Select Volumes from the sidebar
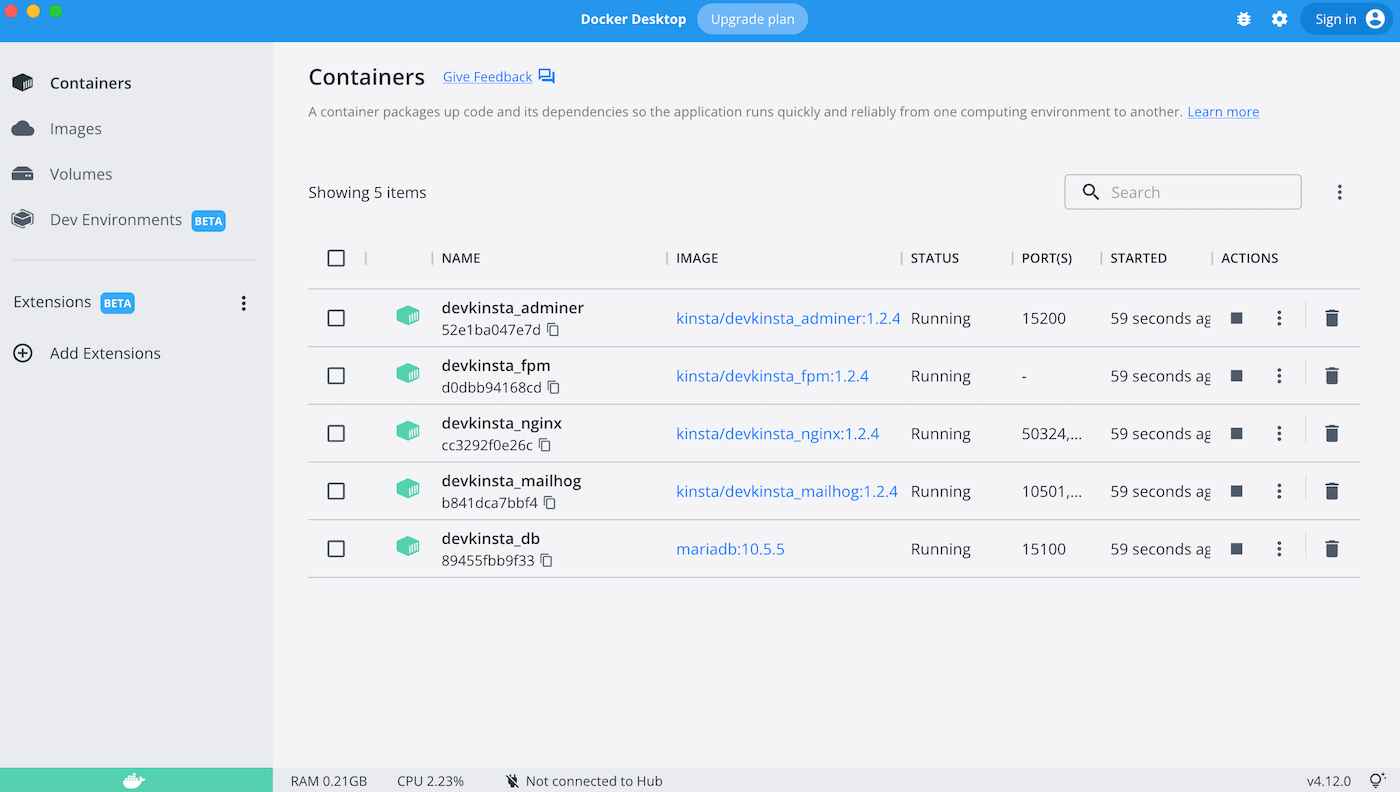The width and height of the screenshot is (1400, 792). (80, 173)
